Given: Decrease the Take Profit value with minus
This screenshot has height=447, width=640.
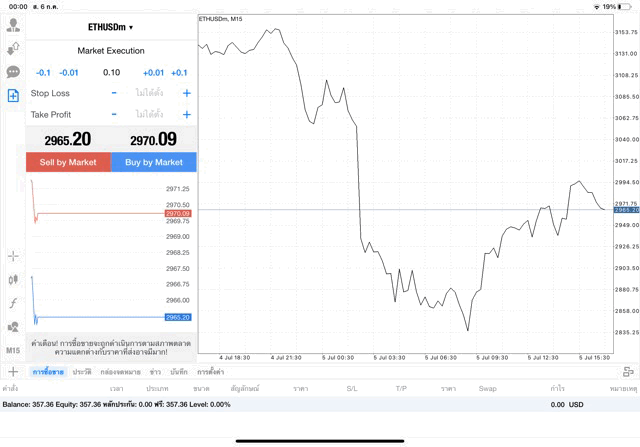Looking at the screenshot, I should tap(114, 114).
